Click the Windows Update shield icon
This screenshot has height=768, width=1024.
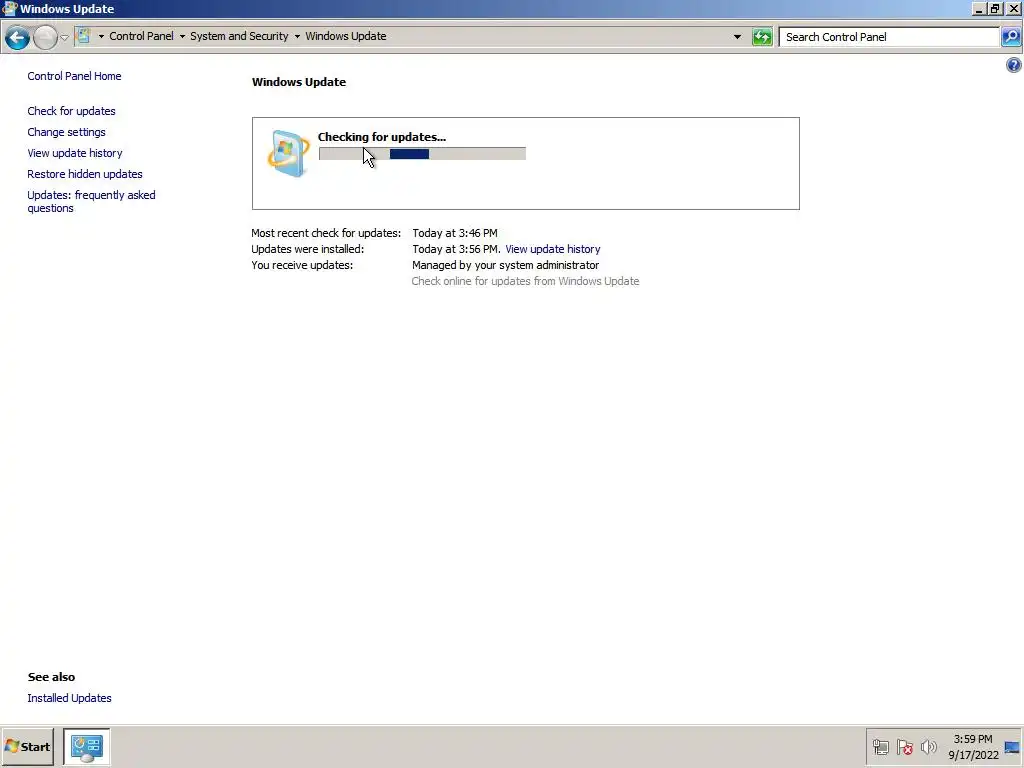[x=288, y=154]
